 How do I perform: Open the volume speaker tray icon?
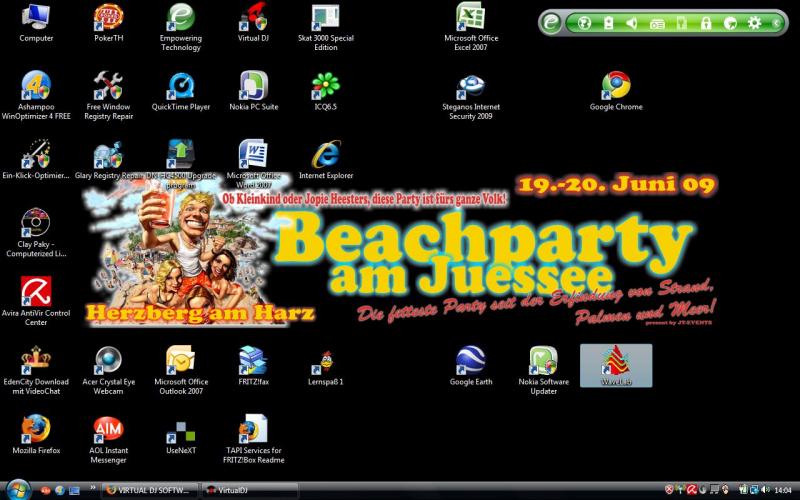765,490
